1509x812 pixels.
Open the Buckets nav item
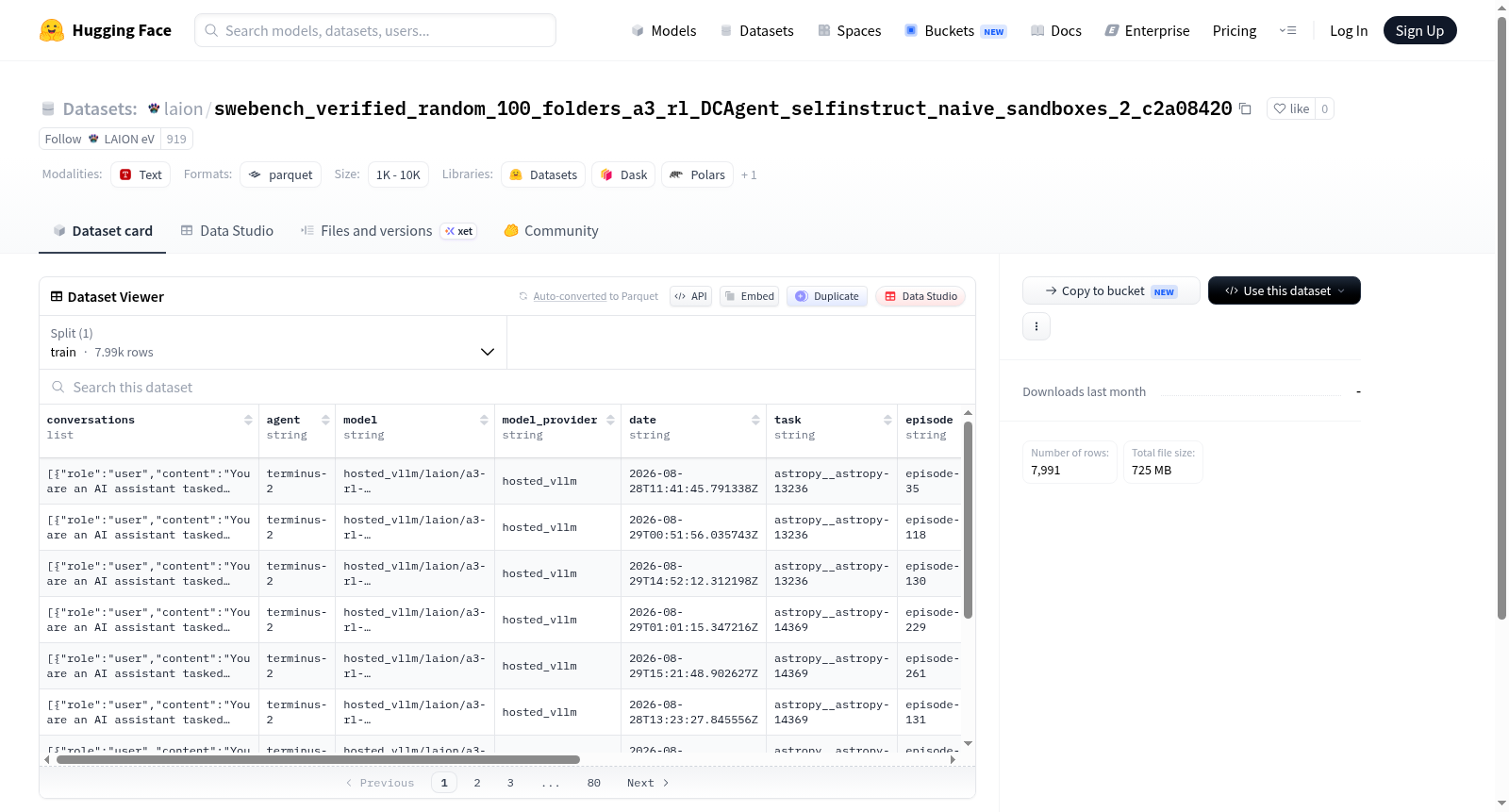(x=955, y=30)
